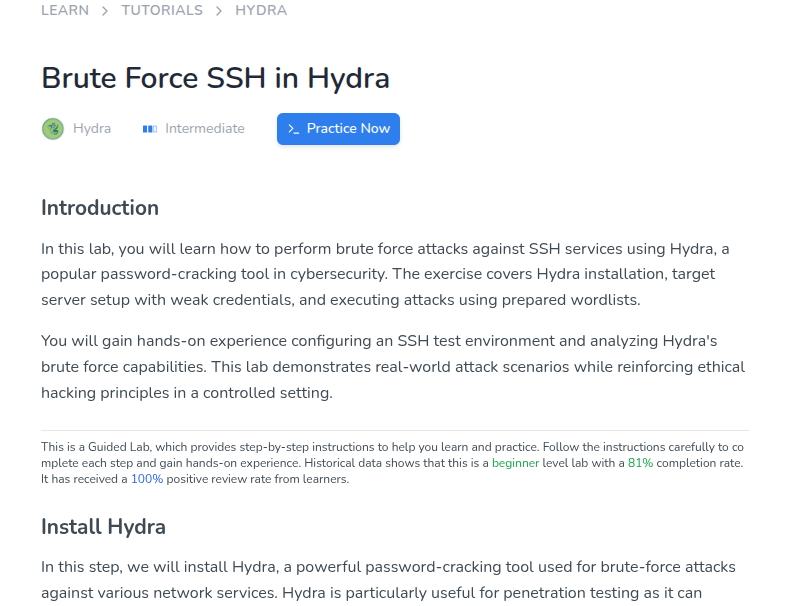
Task: Click the Practice Now button
Action: 338,129
